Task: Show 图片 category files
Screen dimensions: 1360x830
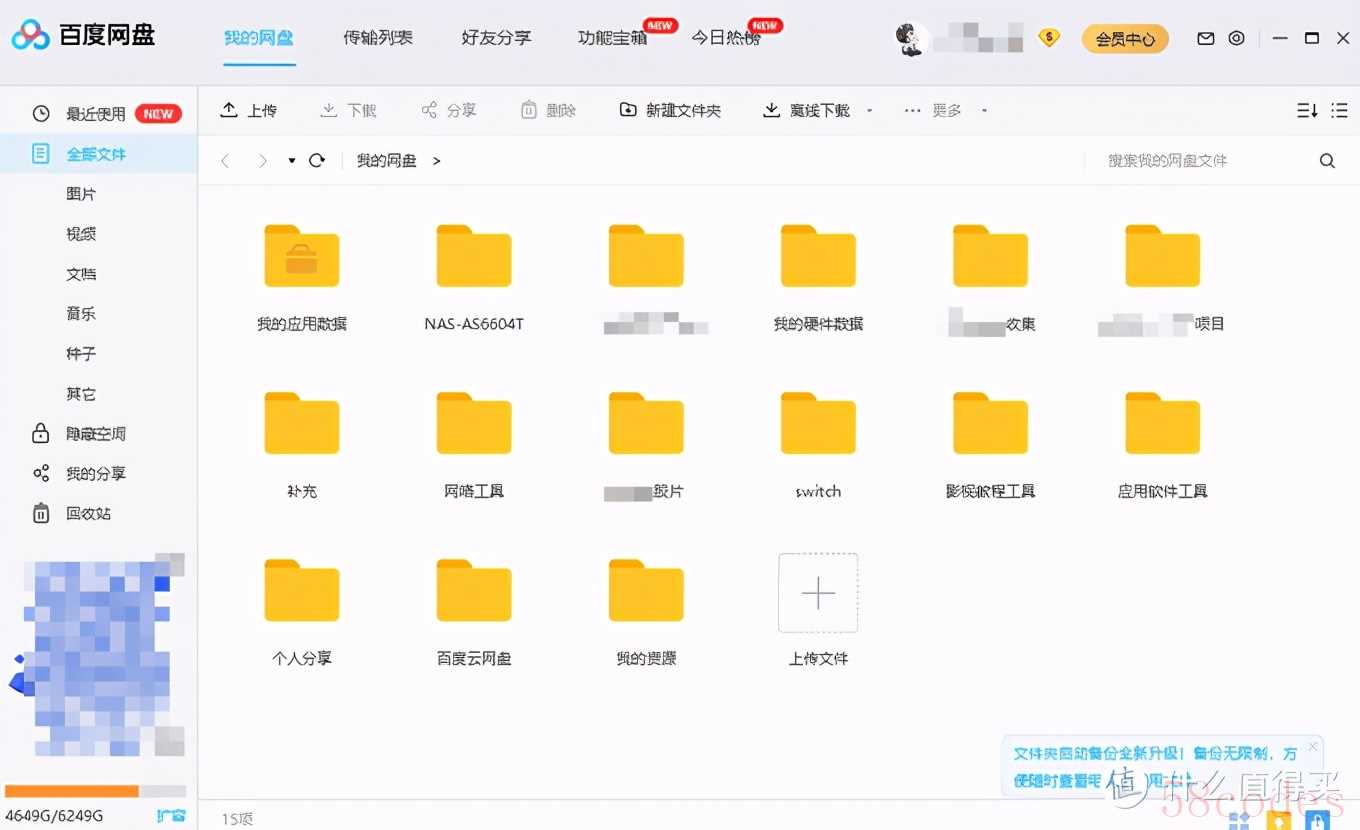Action: point(81,194)
